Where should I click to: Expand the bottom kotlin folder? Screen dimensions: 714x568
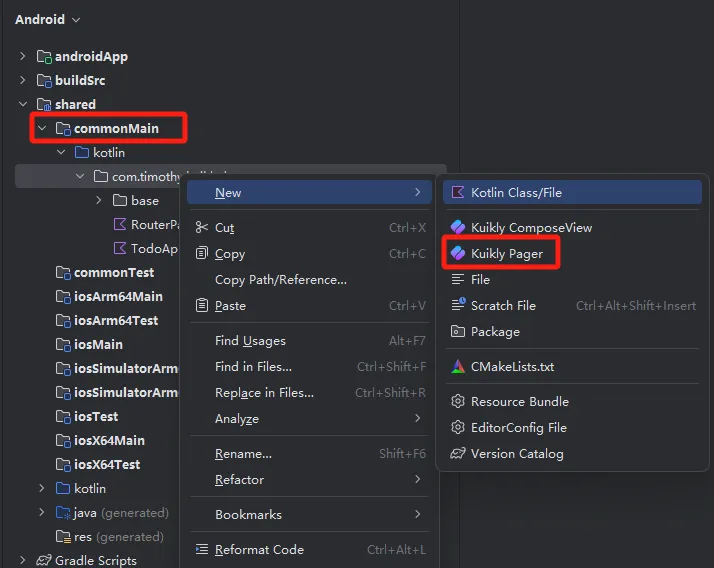coord(42,488)
